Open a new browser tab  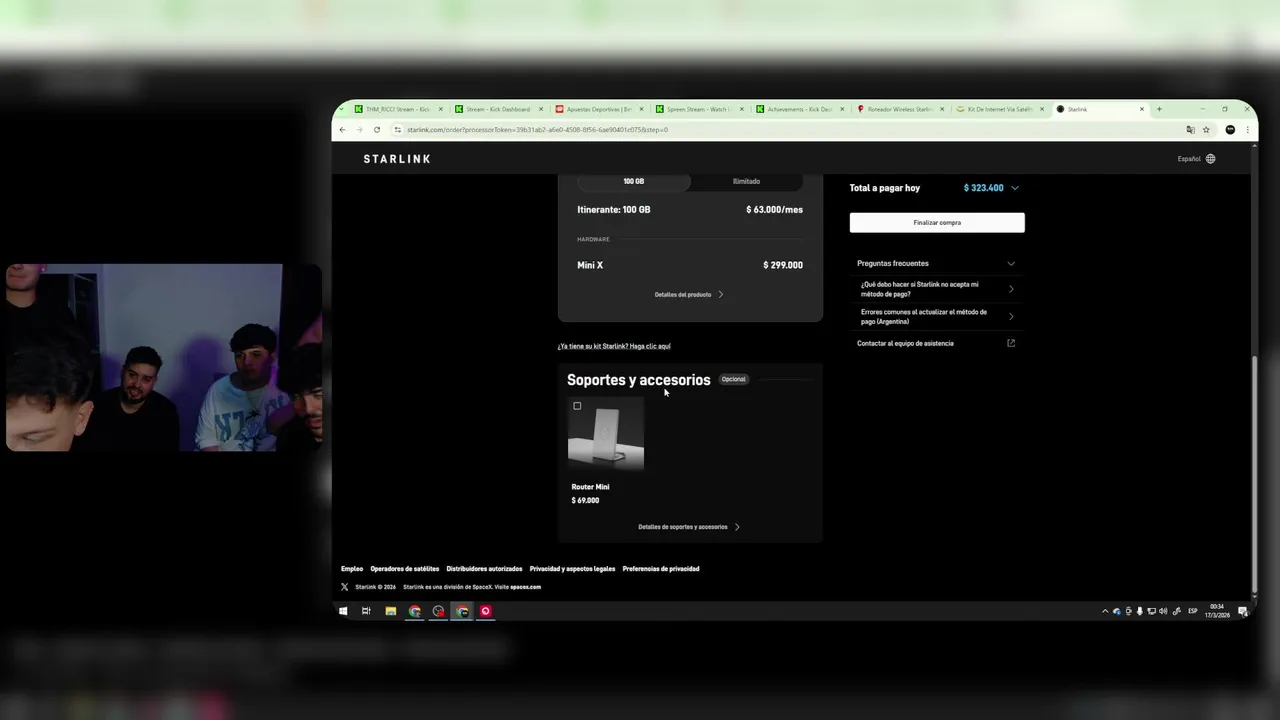[1159, 109]
